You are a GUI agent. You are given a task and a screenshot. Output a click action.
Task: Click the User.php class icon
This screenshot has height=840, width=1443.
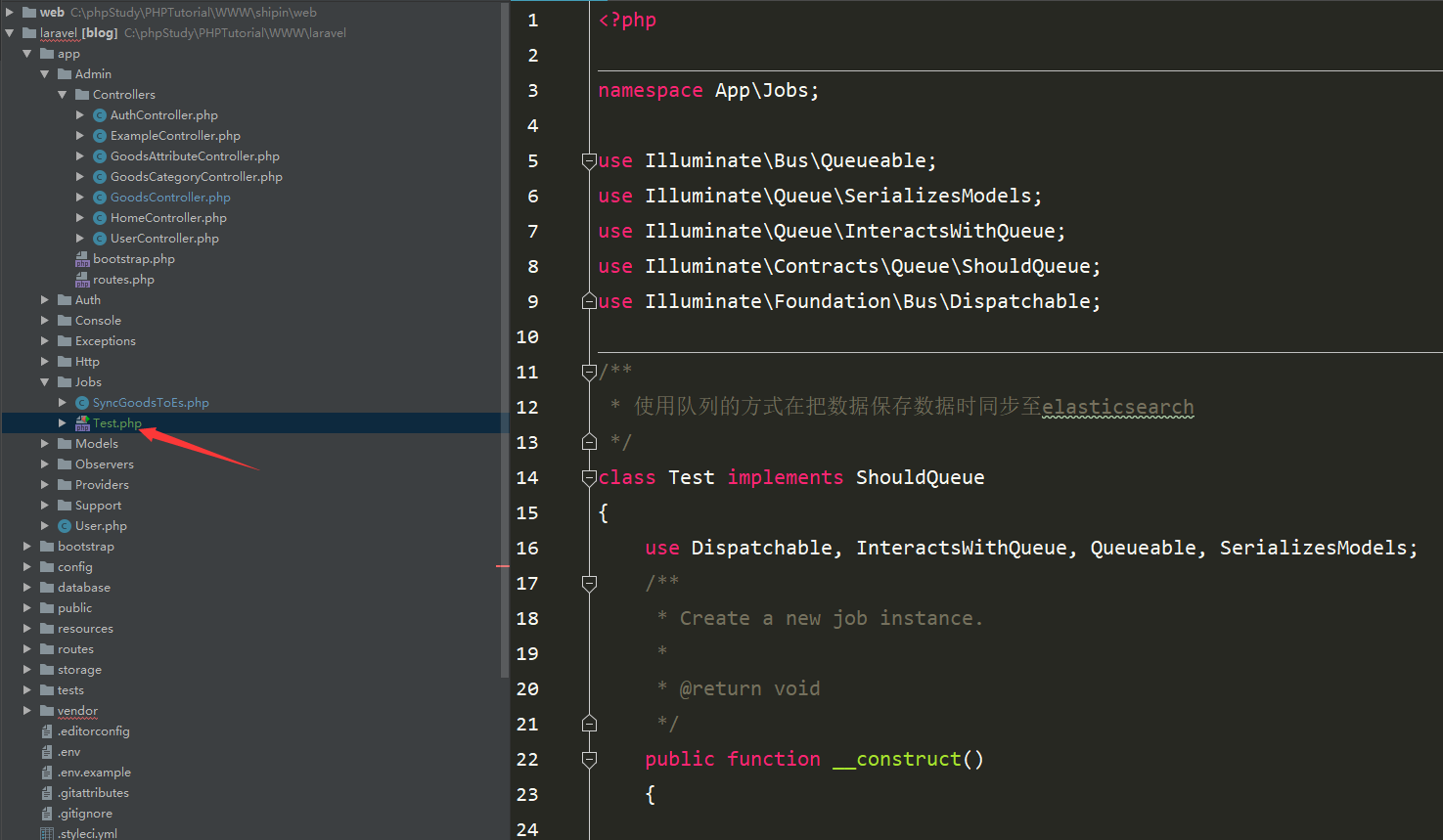point(65,526)
